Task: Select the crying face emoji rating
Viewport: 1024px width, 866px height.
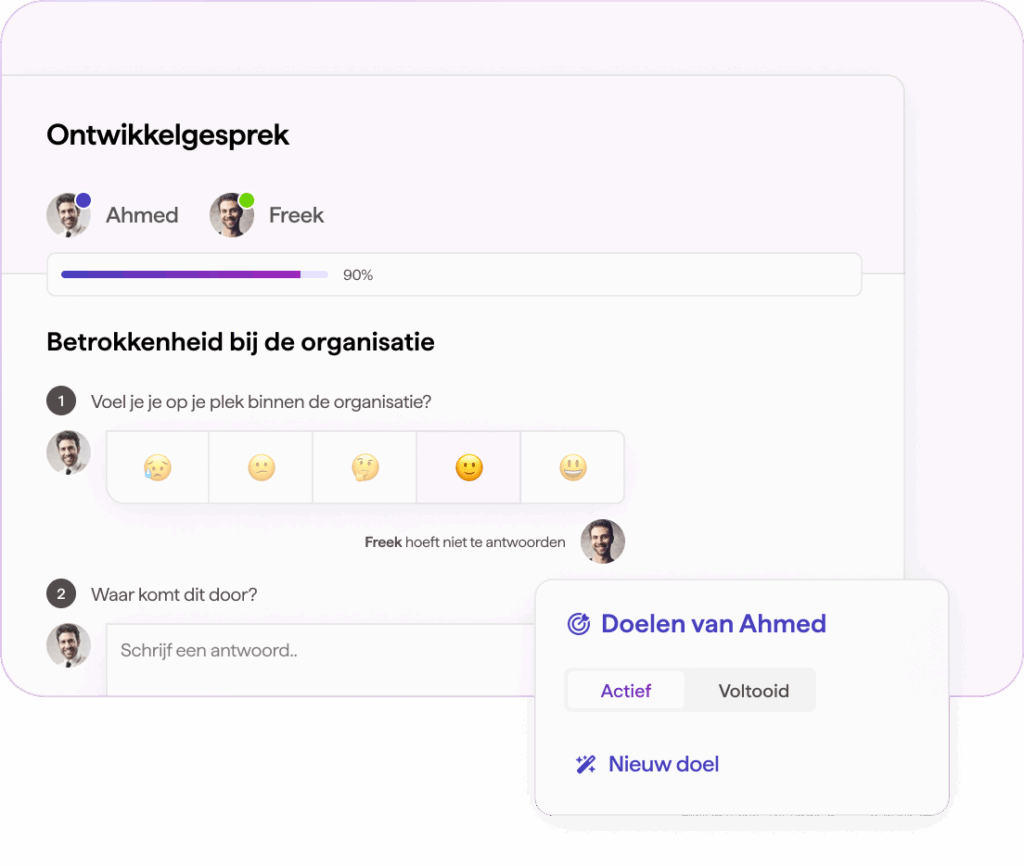Action: [x=157, y=468]
